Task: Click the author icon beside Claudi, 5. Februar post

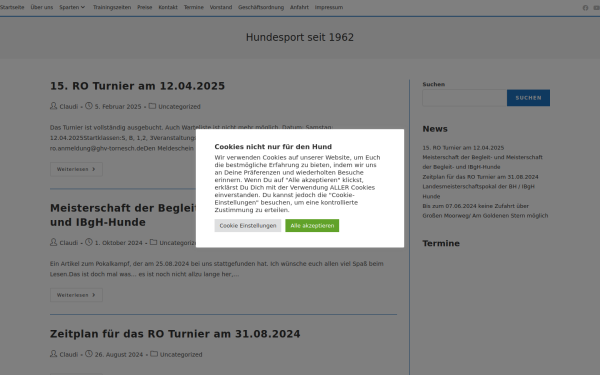Action: point(54,106)
